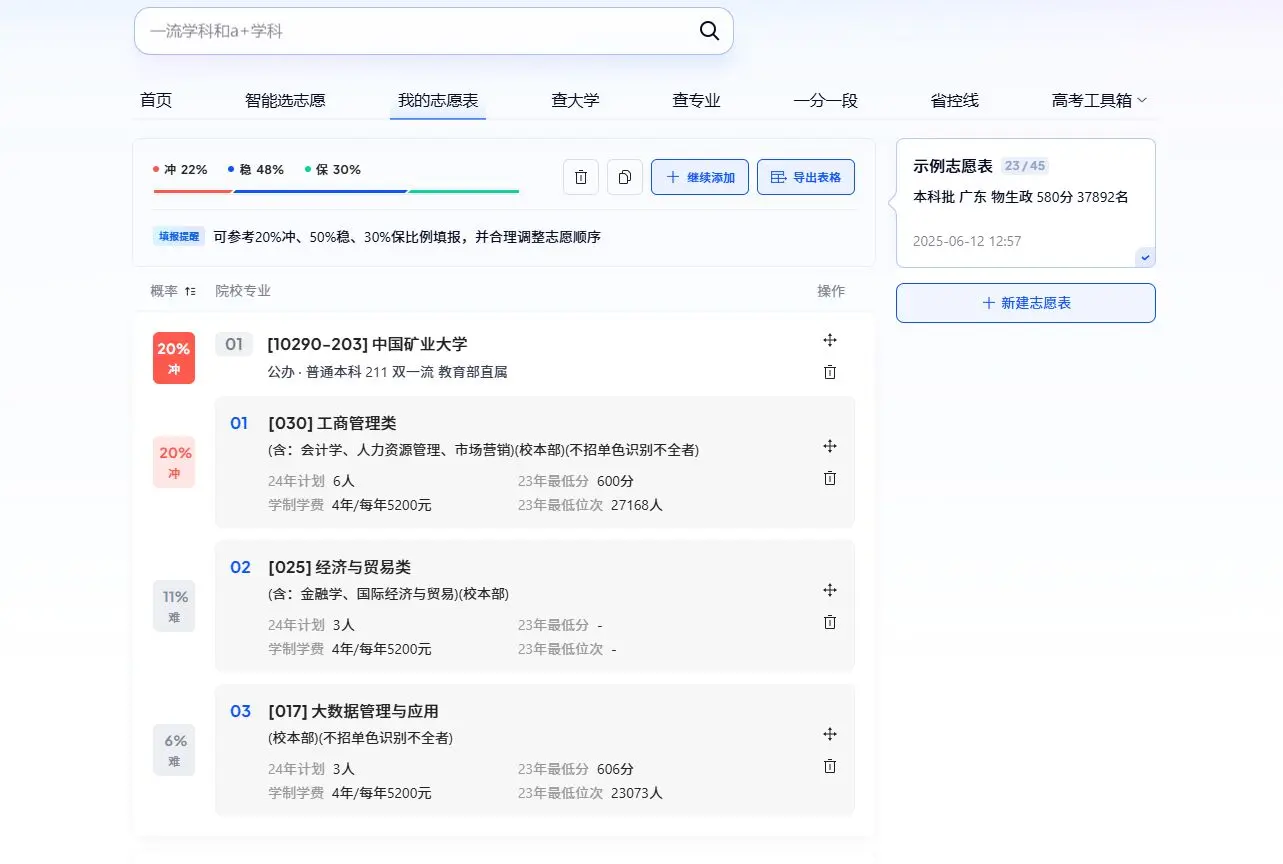
Task: Delete the 工商管理类 major entry
Action: click(x=829, y=478)
